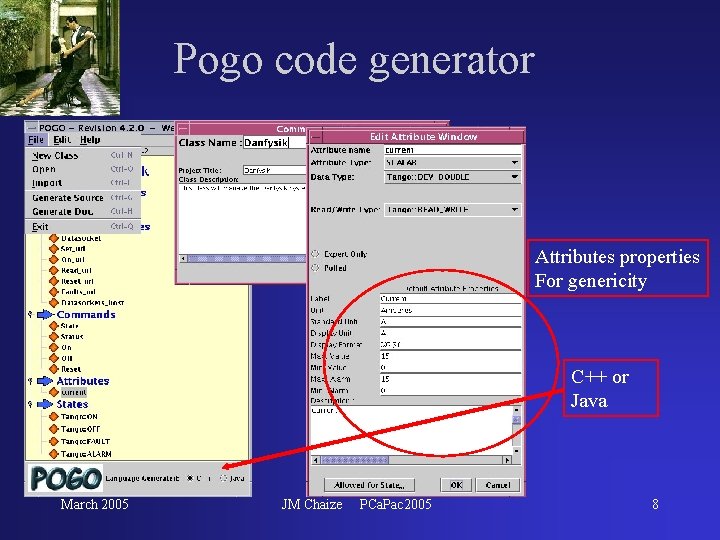The width and height of the screenshot is (720, 540).
Task: Collapse the States tree node
Action: tap(30, 404)
